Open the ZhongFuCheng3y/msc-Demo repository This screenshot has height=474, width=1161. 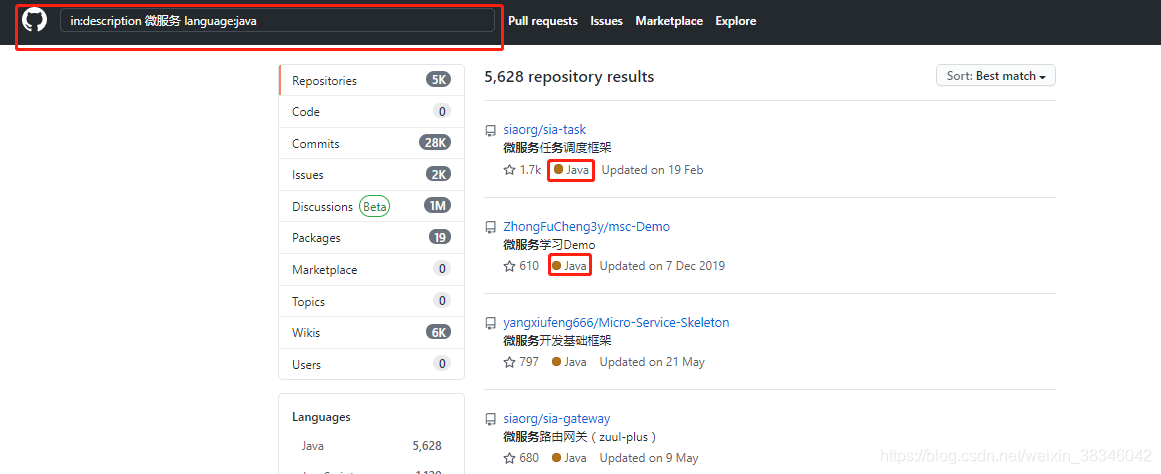pos(586,227)
